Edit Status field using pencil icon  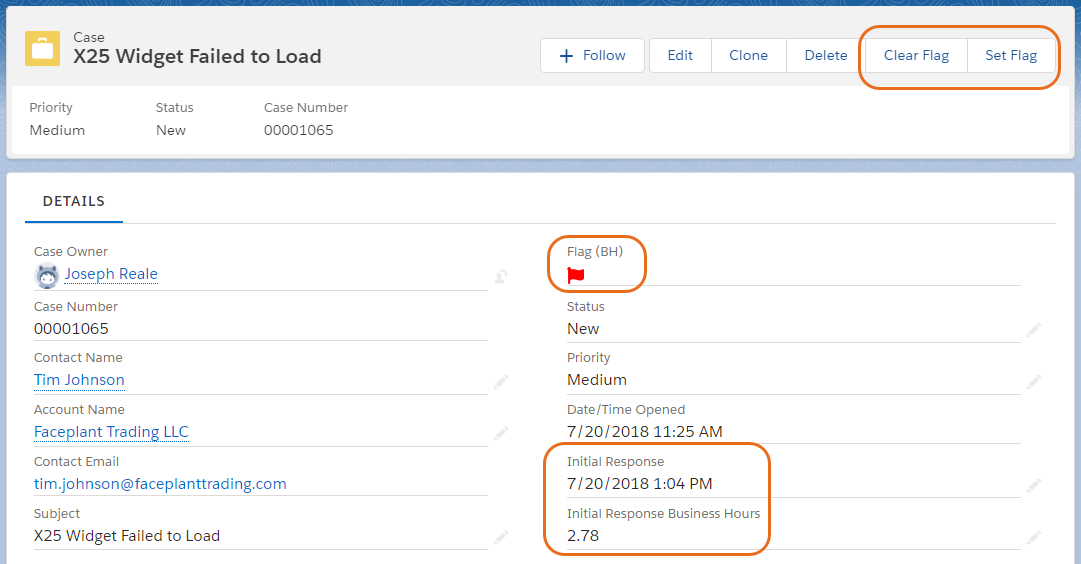pyautogui.click(x=1033, y=330)
